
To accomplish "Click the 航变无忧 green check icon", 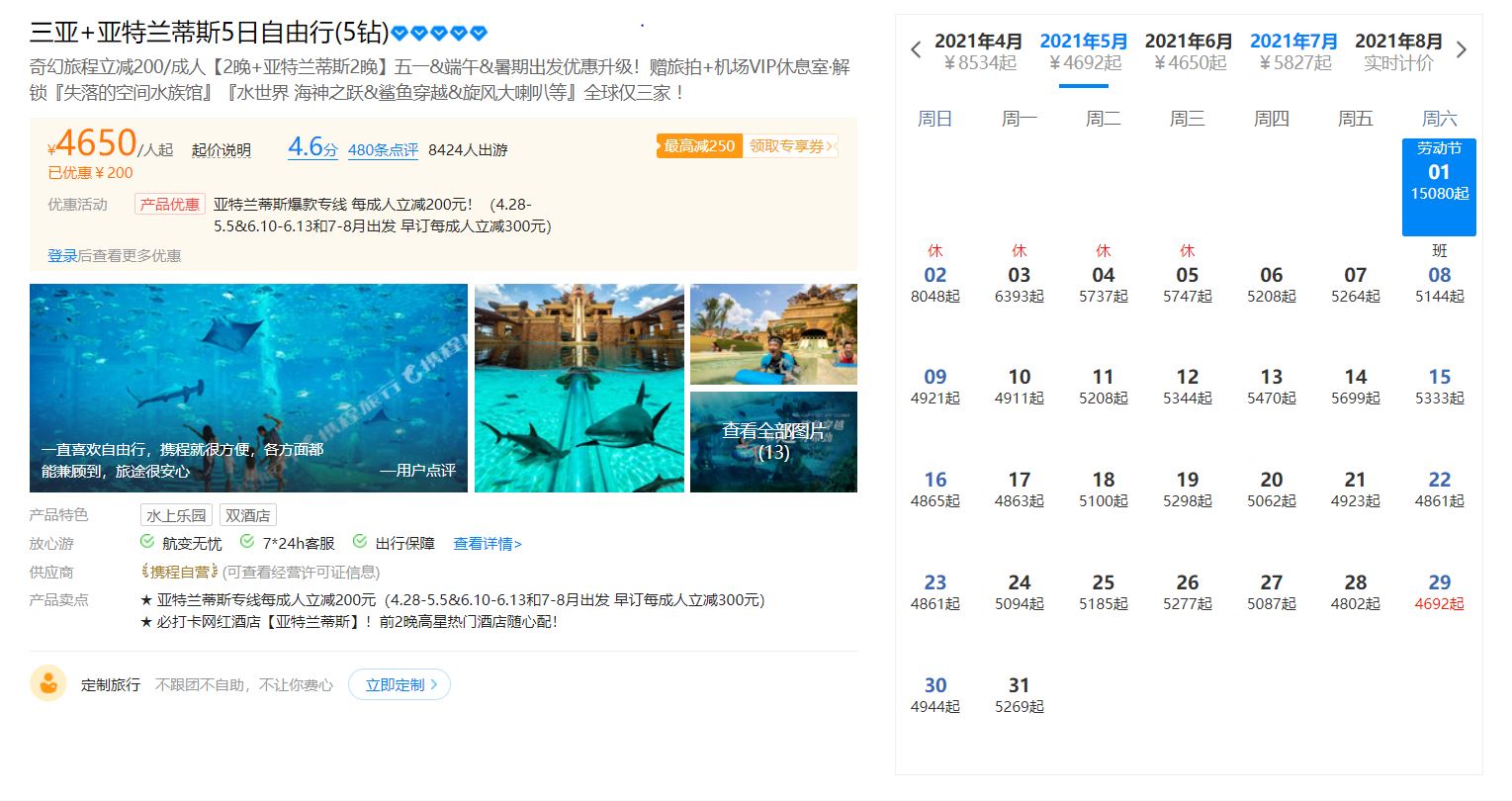I will coord(147,542).
